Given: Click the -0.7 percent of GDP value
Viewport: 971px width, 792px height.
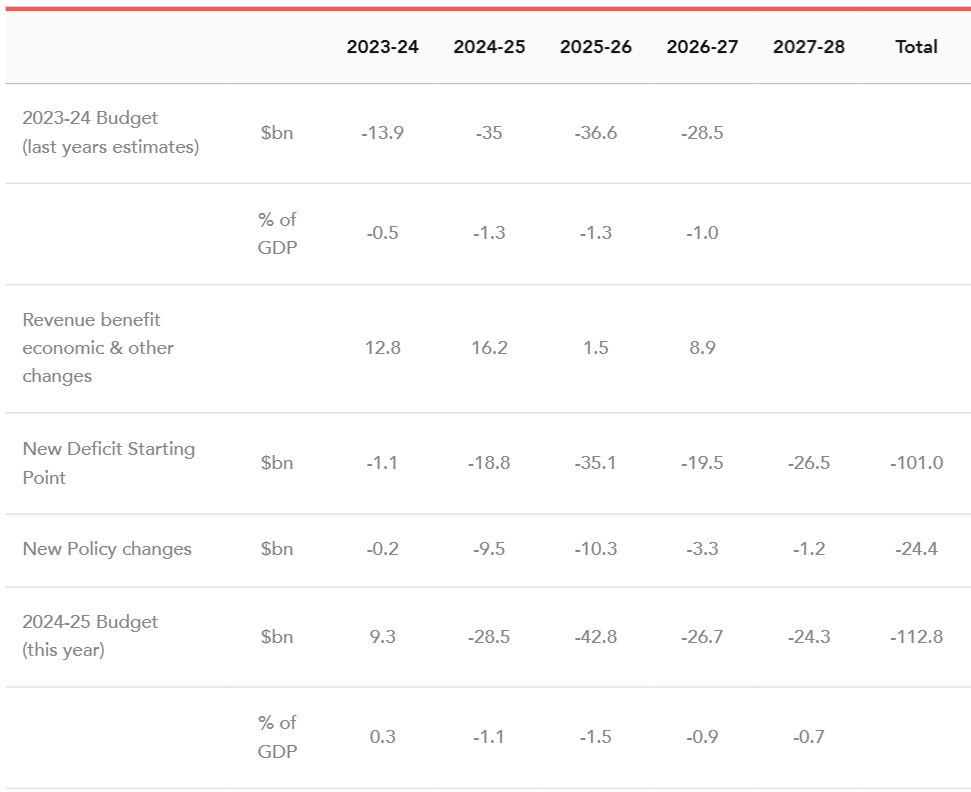Looking at the screenshot, I should 809,737.
